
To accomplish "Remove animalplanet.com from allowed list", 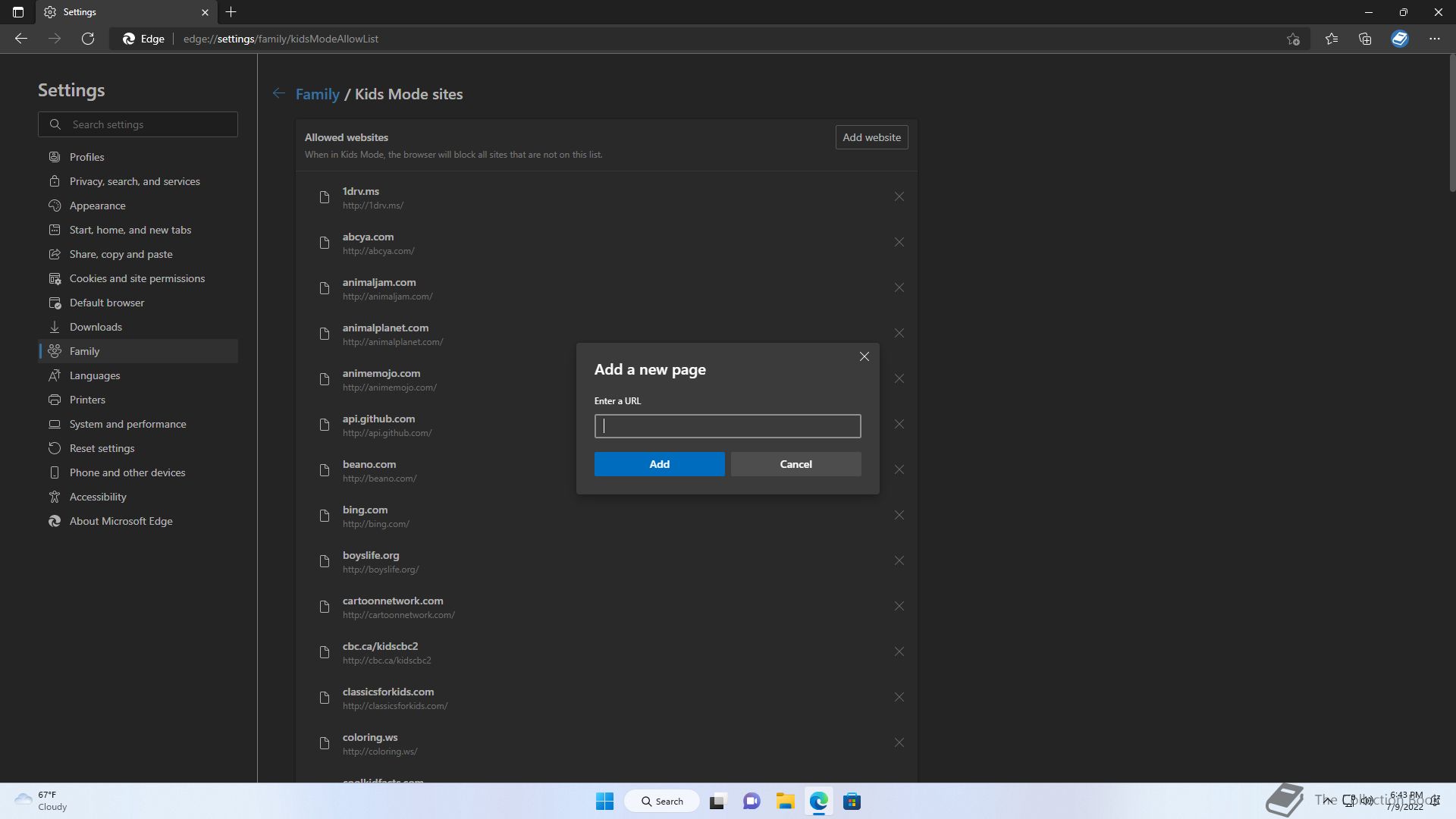I will [899, 334].
